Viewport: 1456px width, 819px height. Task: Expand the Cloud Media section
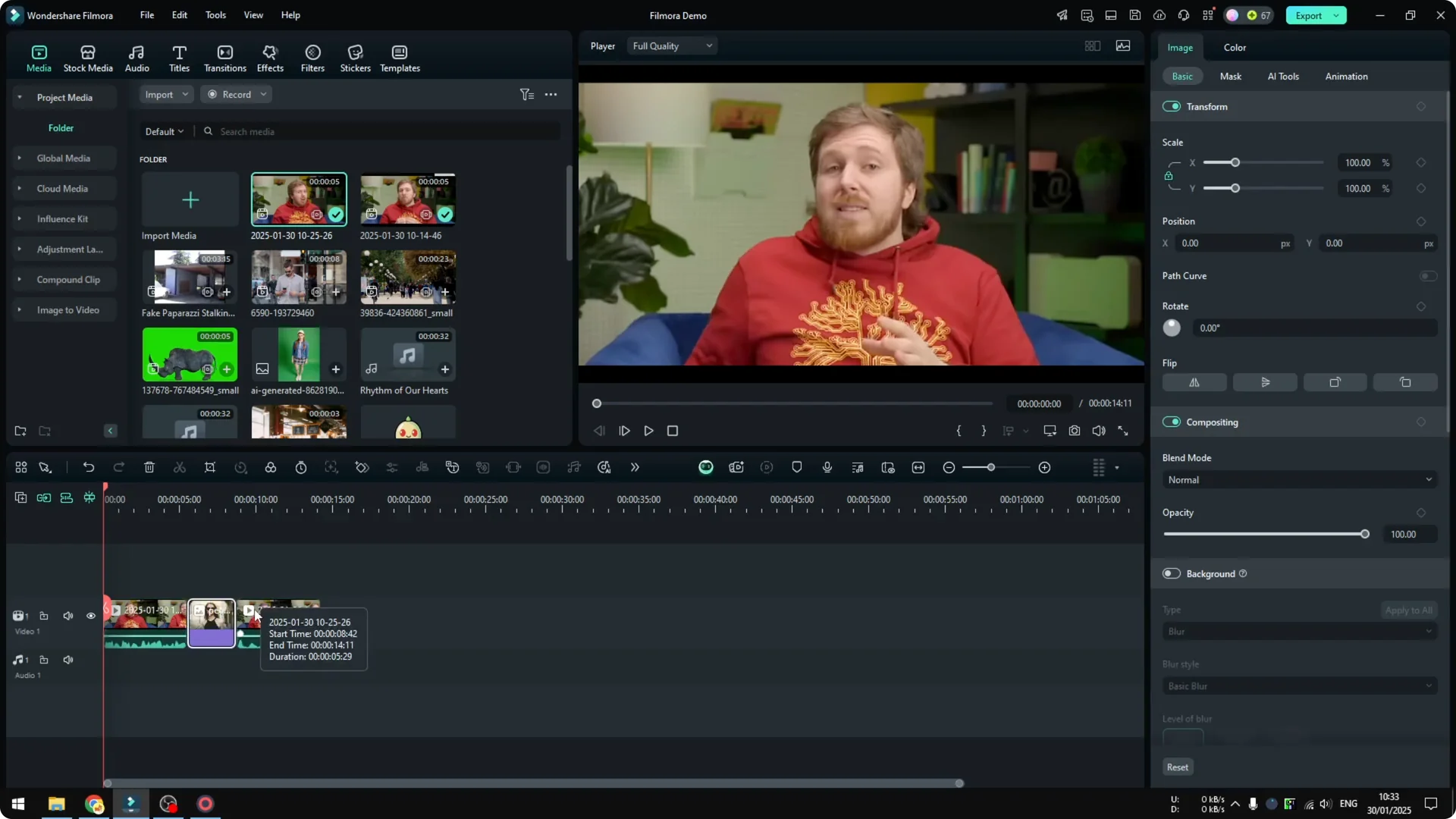click(19, 188)
